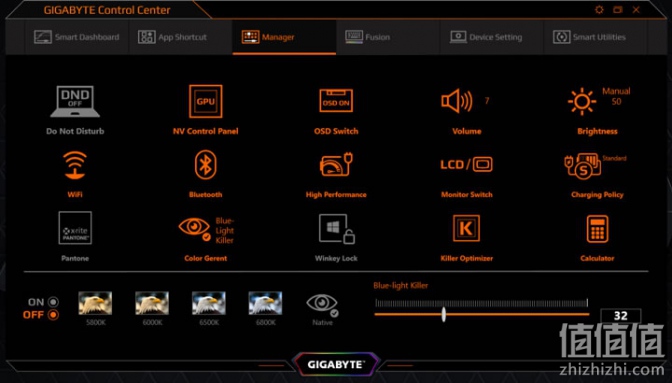The width and height of the screenshot is (672, 383).
Task: Launch the Calculator icon
Action: point(597,229)
